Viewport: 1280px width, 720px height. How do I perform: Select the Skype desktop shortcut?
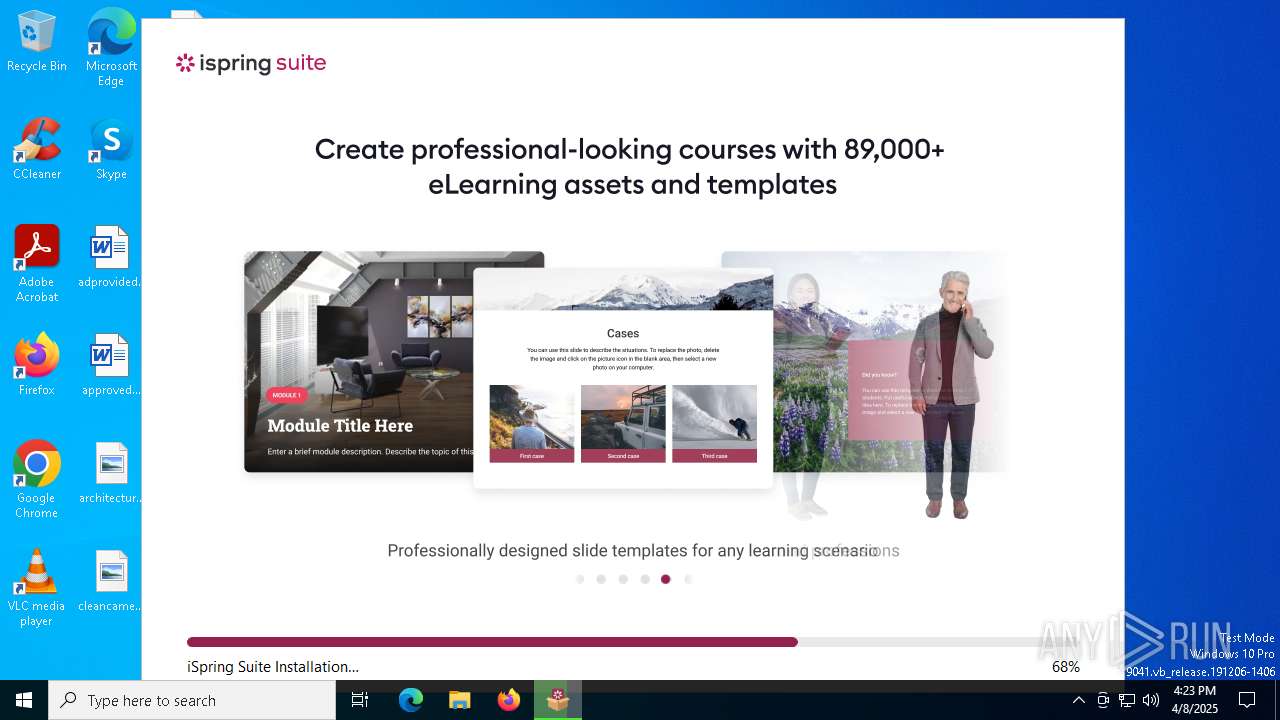point(111,149)
